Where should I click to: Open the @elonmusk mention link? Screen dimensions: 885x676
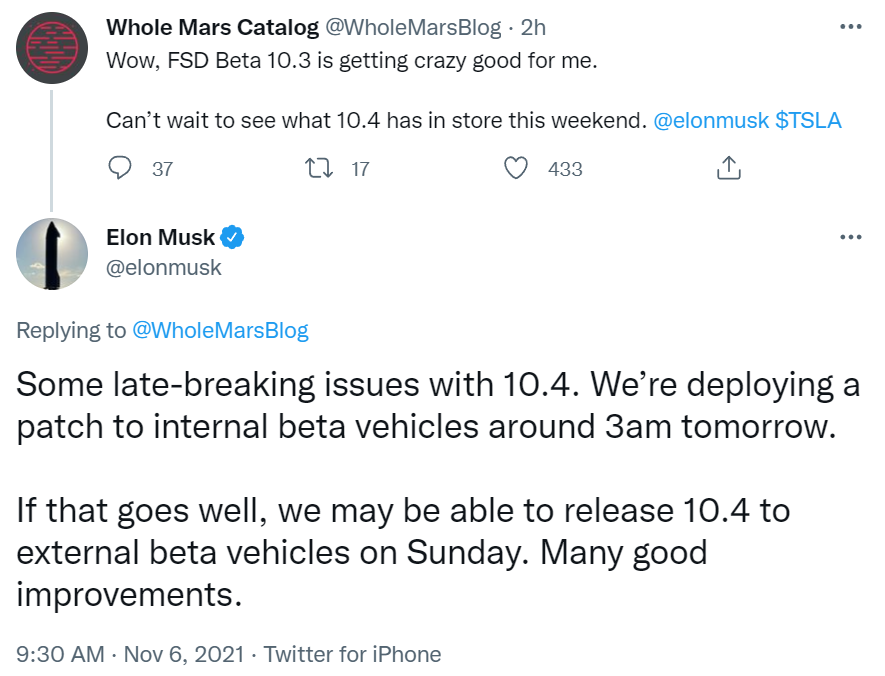[711, 121]
